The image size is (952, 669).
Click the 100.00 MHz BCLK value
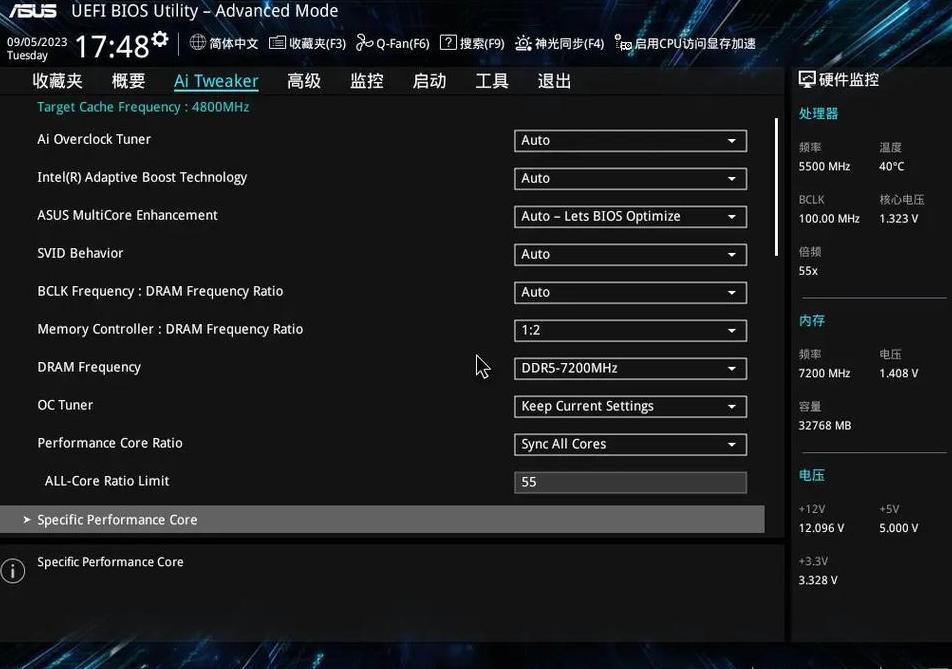[829, 219]
